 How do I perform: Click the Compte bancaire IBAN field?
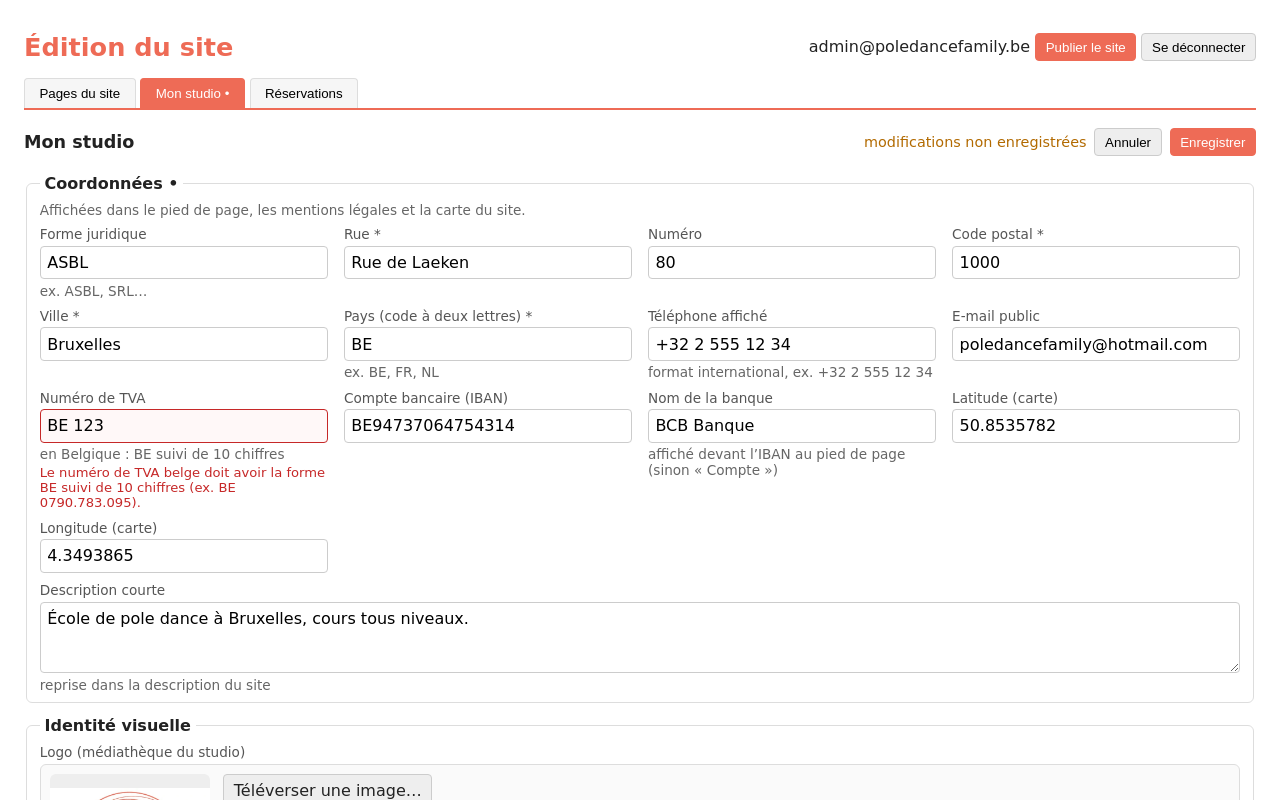[x=488, y=426]
